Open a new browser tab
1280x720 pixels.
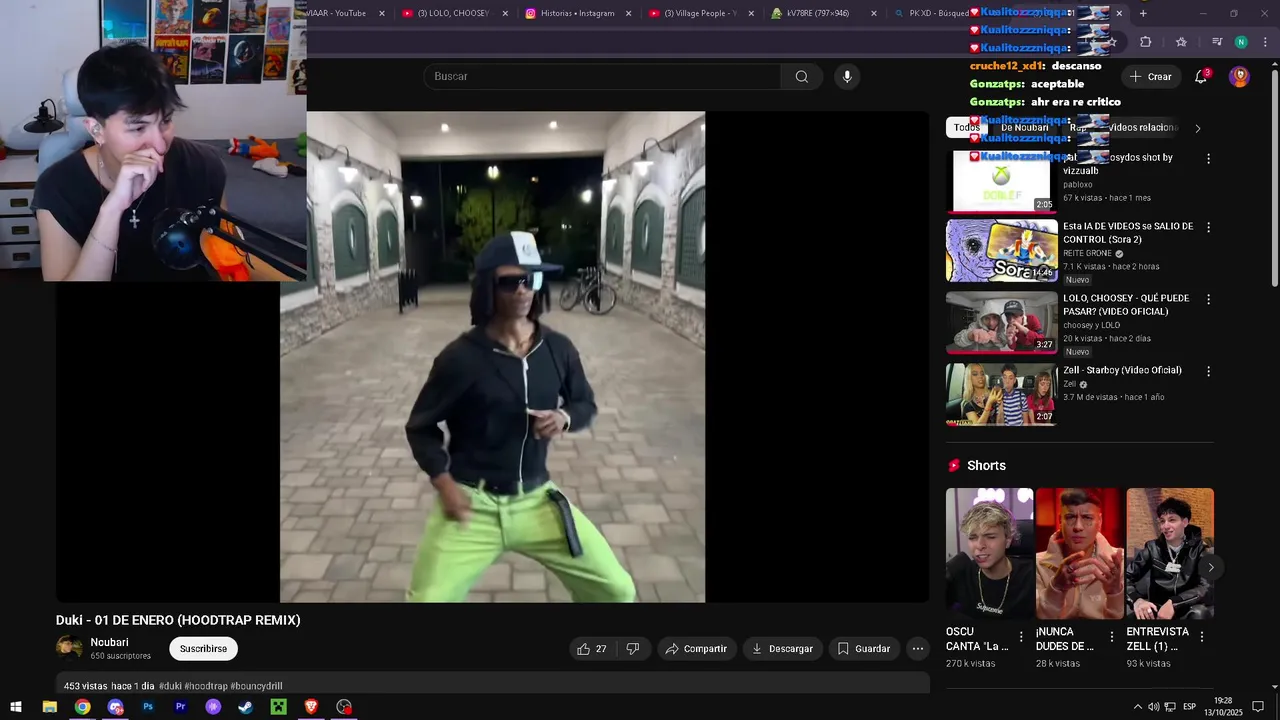point(1143,13)
